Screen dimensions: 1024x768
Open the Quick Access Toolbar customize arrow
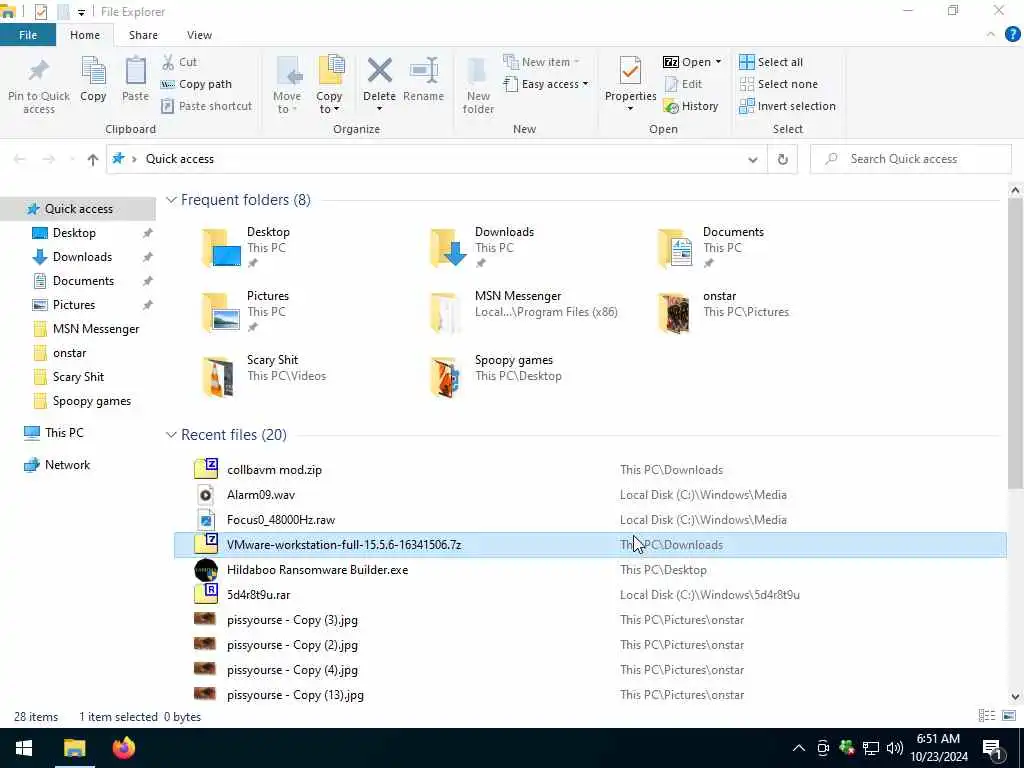[x=82, y=12]
